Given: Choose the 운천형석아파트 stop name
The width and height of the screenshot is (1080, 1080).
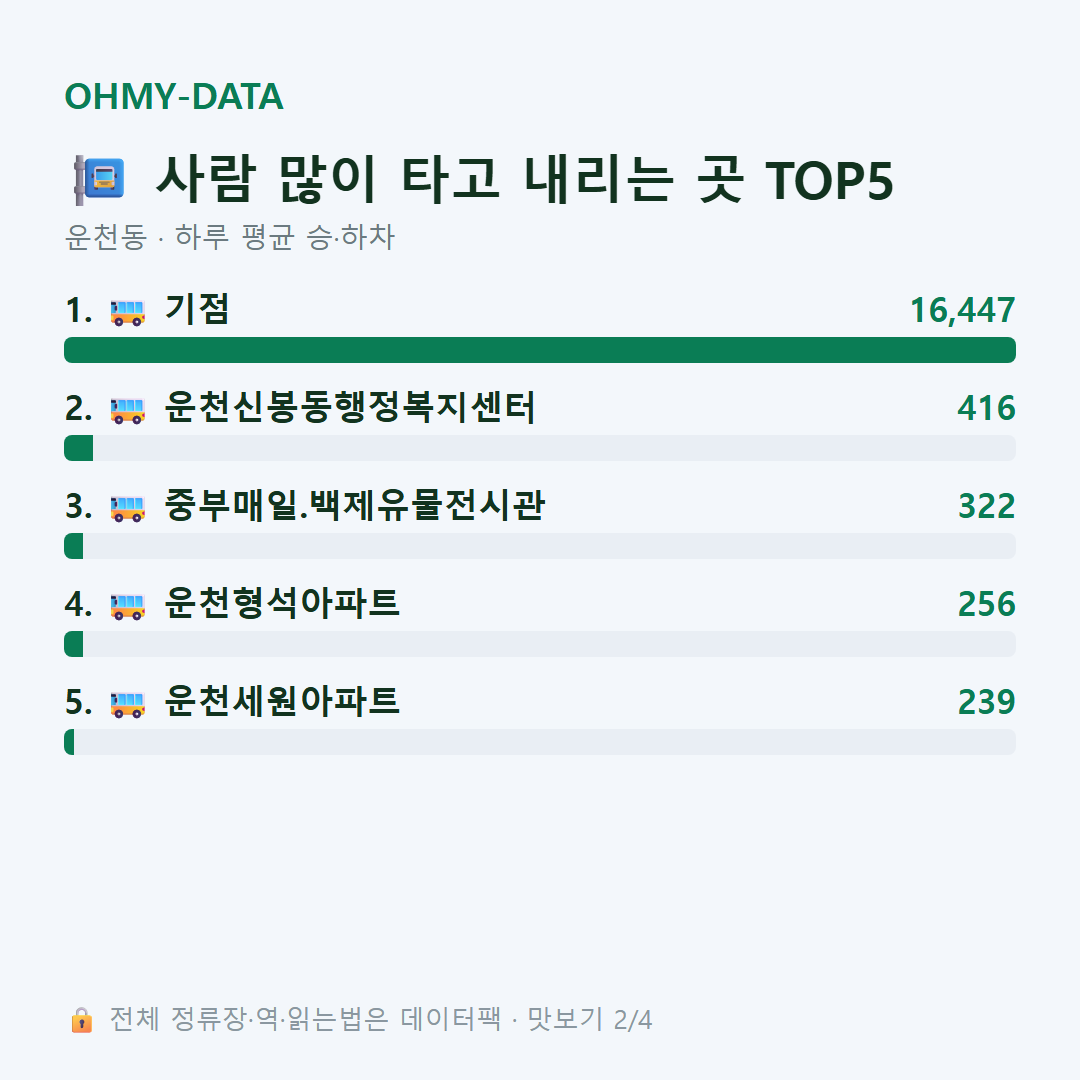Looking at the screenshot, I should pyautogui.click(x=282, y=603).
